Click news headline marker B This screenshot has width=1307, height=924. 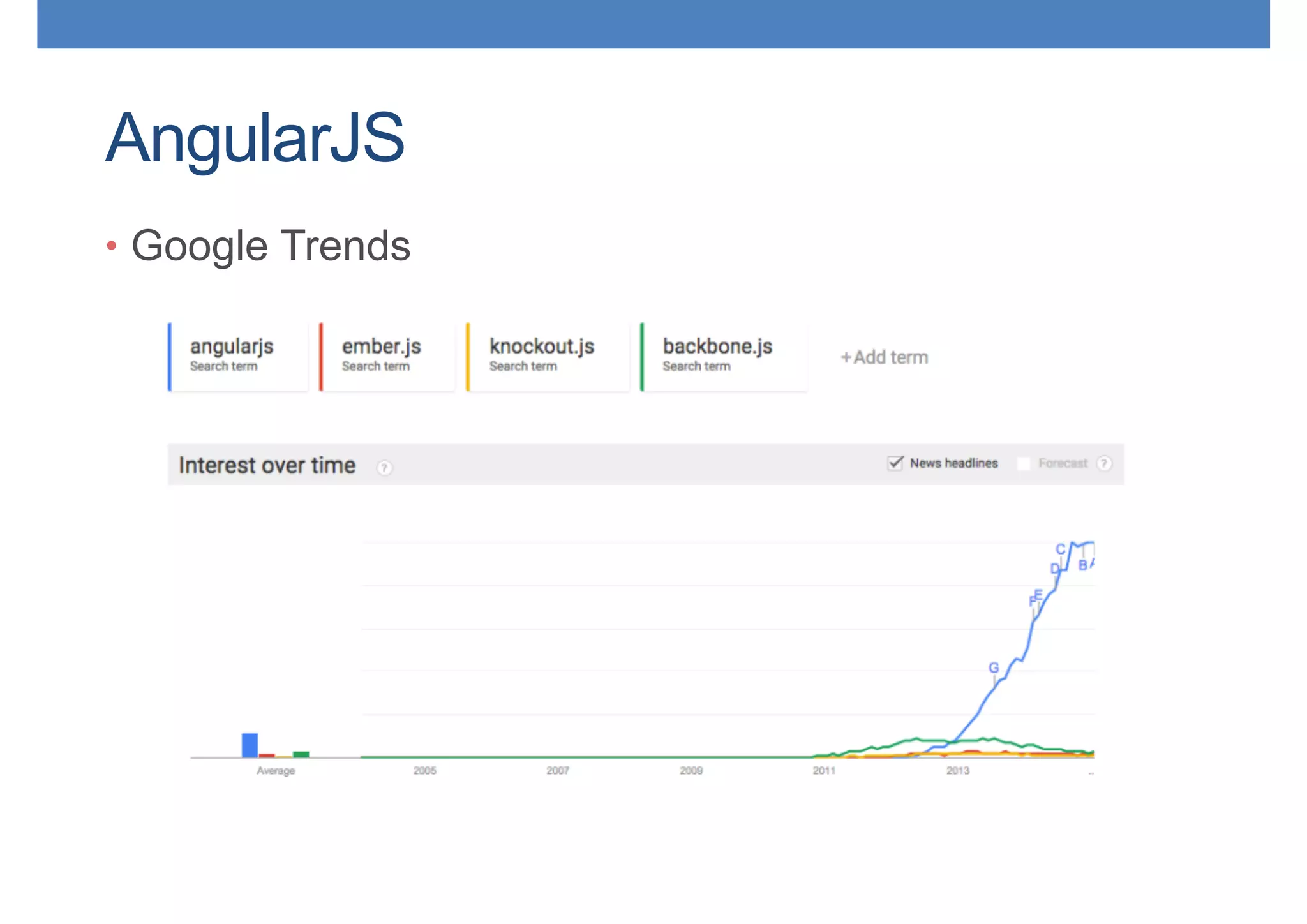(1083, 565)
